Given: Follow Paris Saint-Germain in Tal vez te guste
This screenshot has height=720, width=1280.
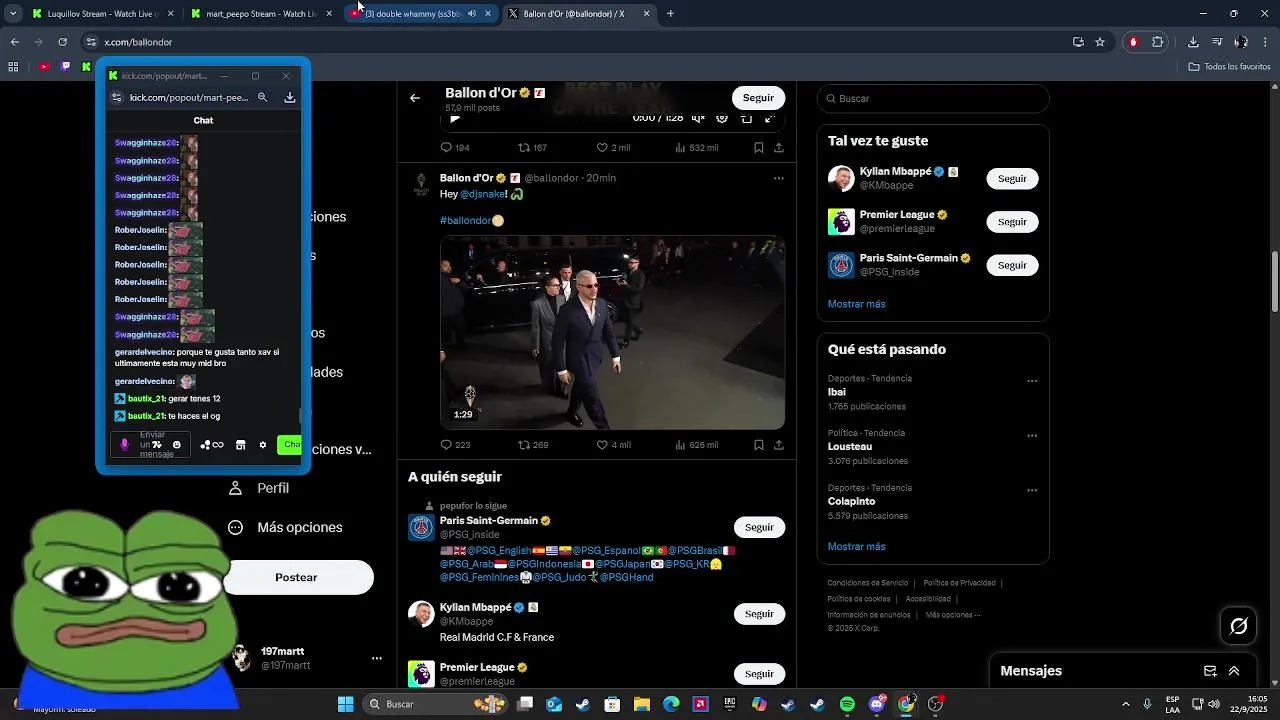Looking at the screenshot, I should [x=1012, y=265].
